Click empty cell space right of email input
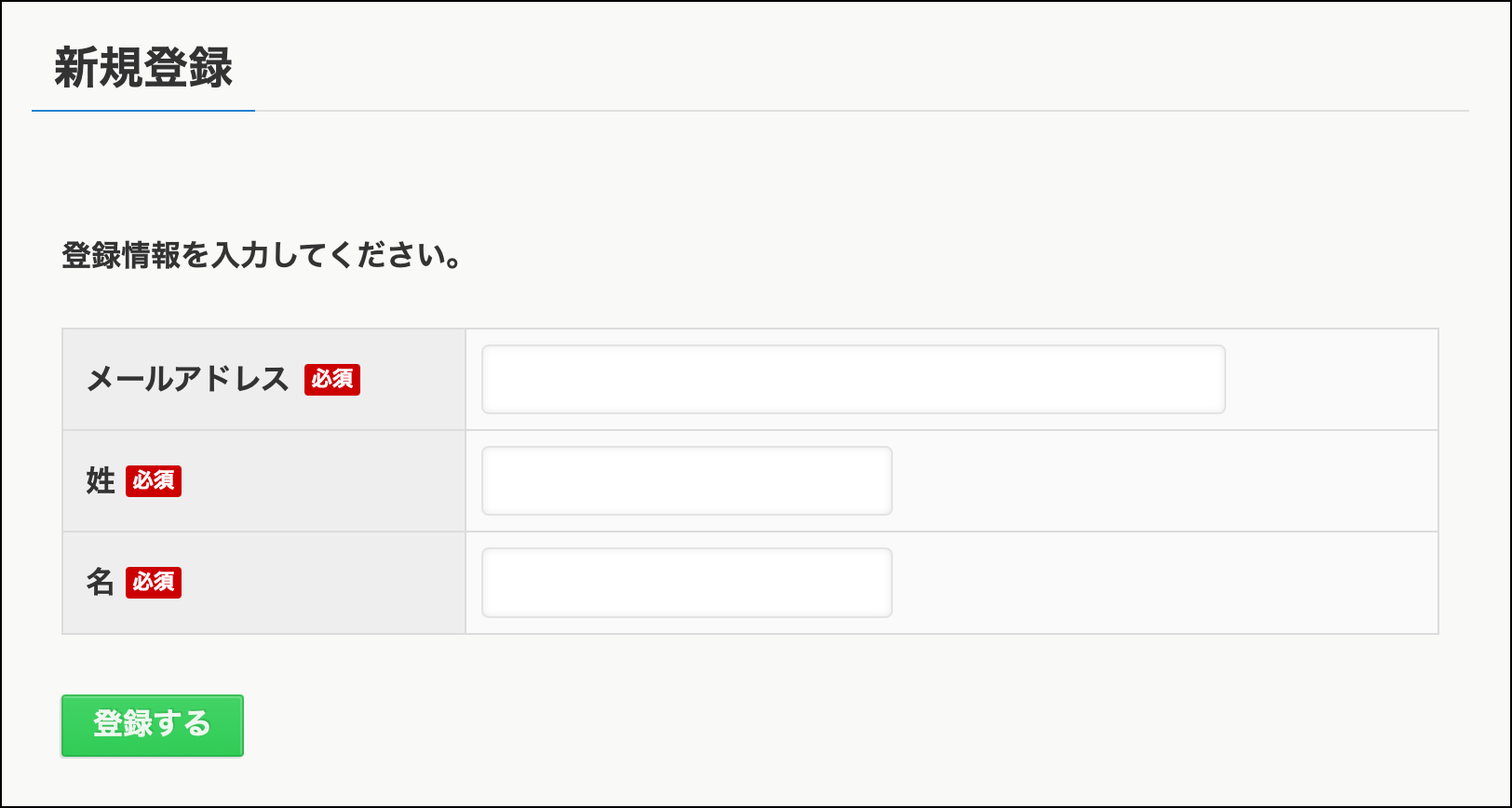This screenshot has height=808, width=1512. tap(1331, 379)
